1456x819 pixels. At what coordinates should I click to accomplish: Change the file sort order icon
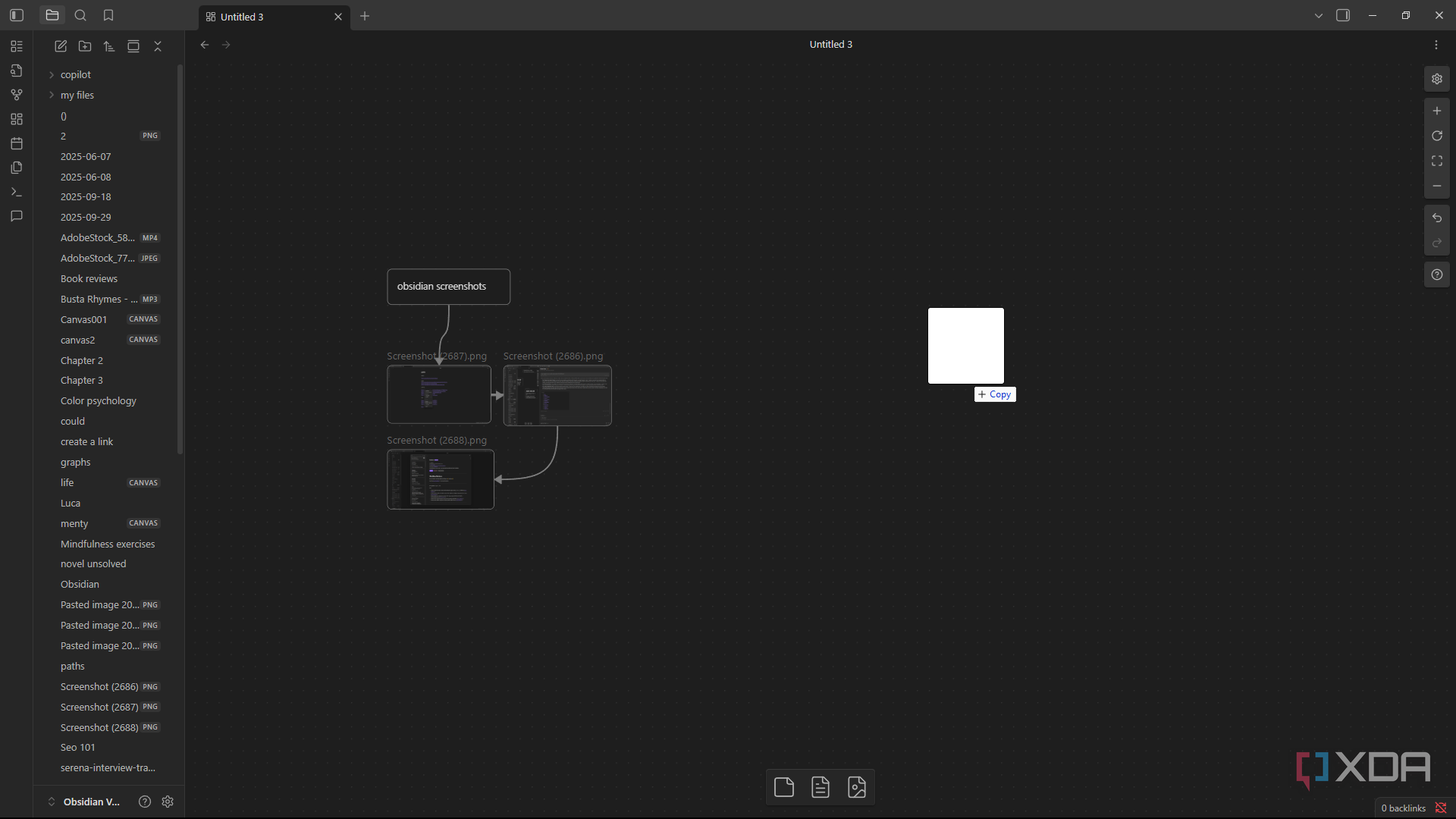click(109, 46)
